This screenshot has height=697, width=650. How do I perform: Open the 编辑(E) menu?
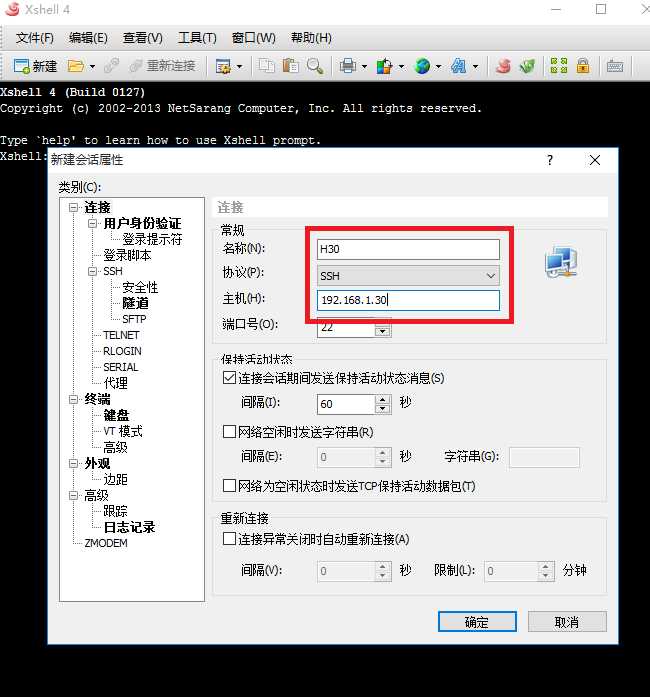click(x=88, y=38)
